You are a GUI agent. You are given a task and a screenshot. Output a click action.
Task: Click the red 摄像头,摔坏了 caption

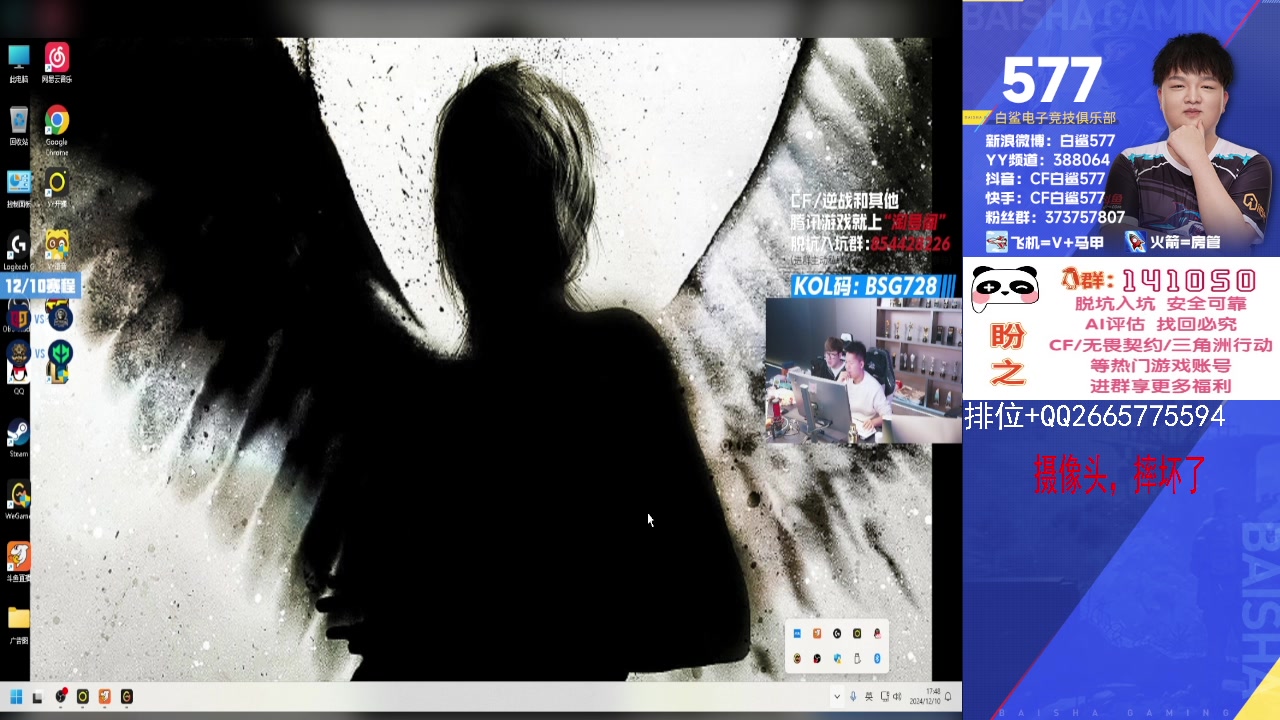[x=1120, y=475]
